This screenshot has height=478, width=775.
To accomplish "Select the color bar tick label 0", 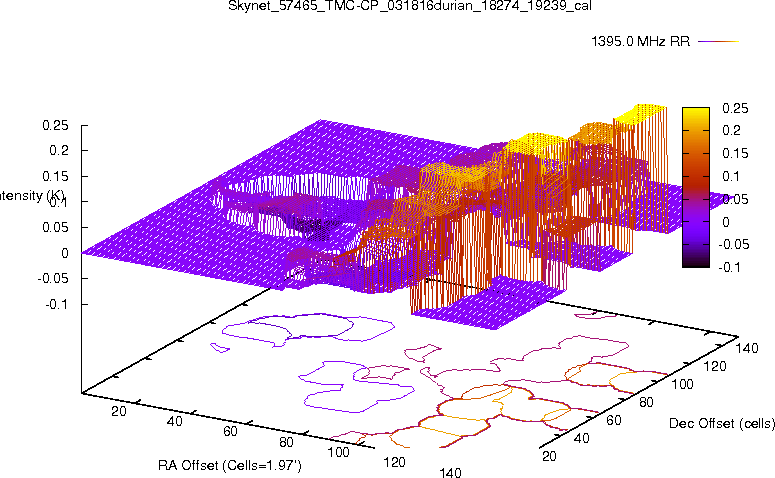I will tap(726, 222).
